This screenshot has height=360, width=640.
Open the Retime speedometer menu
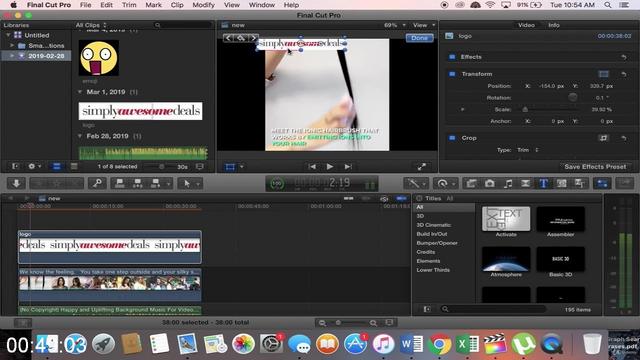(442, 184)
